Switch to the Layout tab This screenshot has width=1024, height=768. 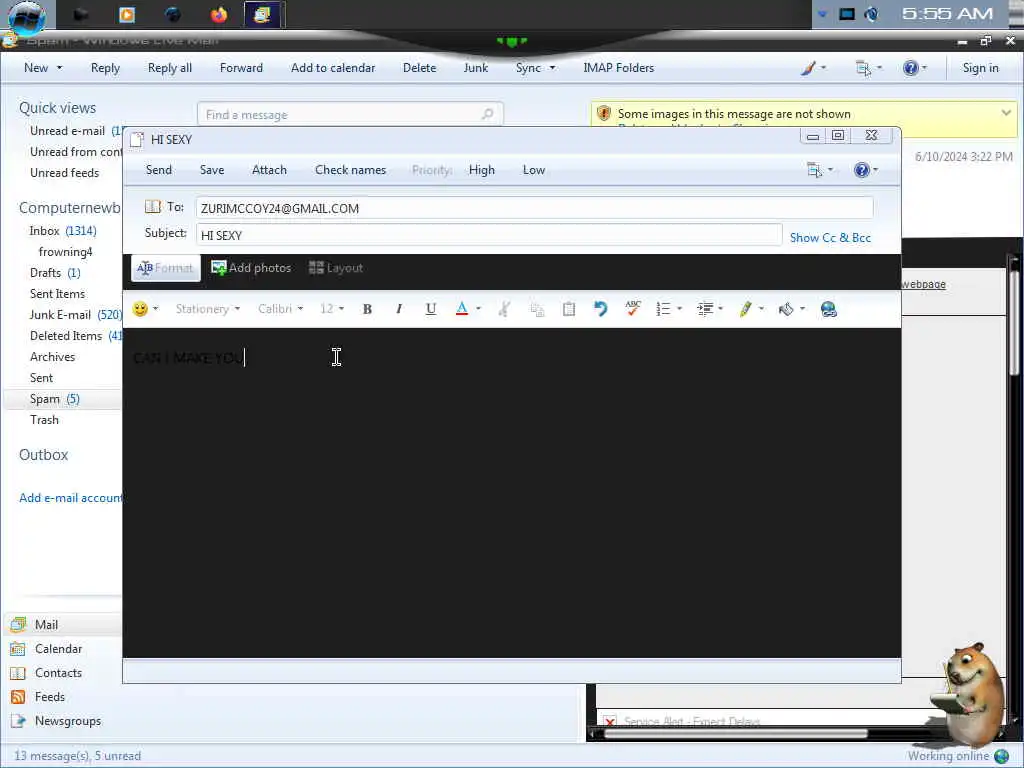click(336, 268)
